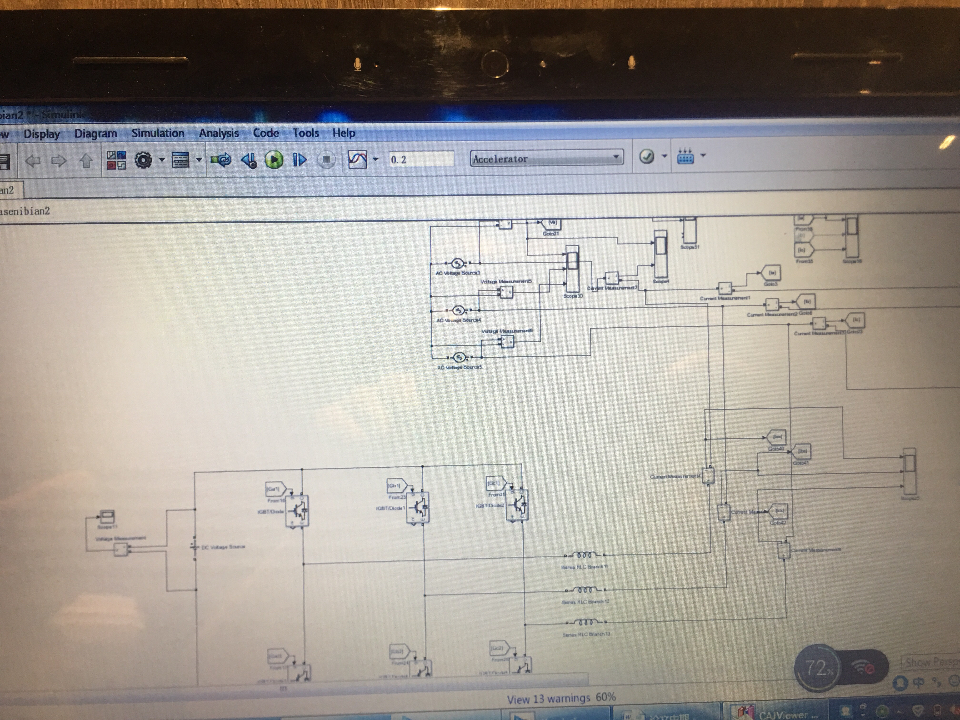Open Model Configuration Parameters gear icon
Screen dimensions: 960x720
[x=143, y=160]
